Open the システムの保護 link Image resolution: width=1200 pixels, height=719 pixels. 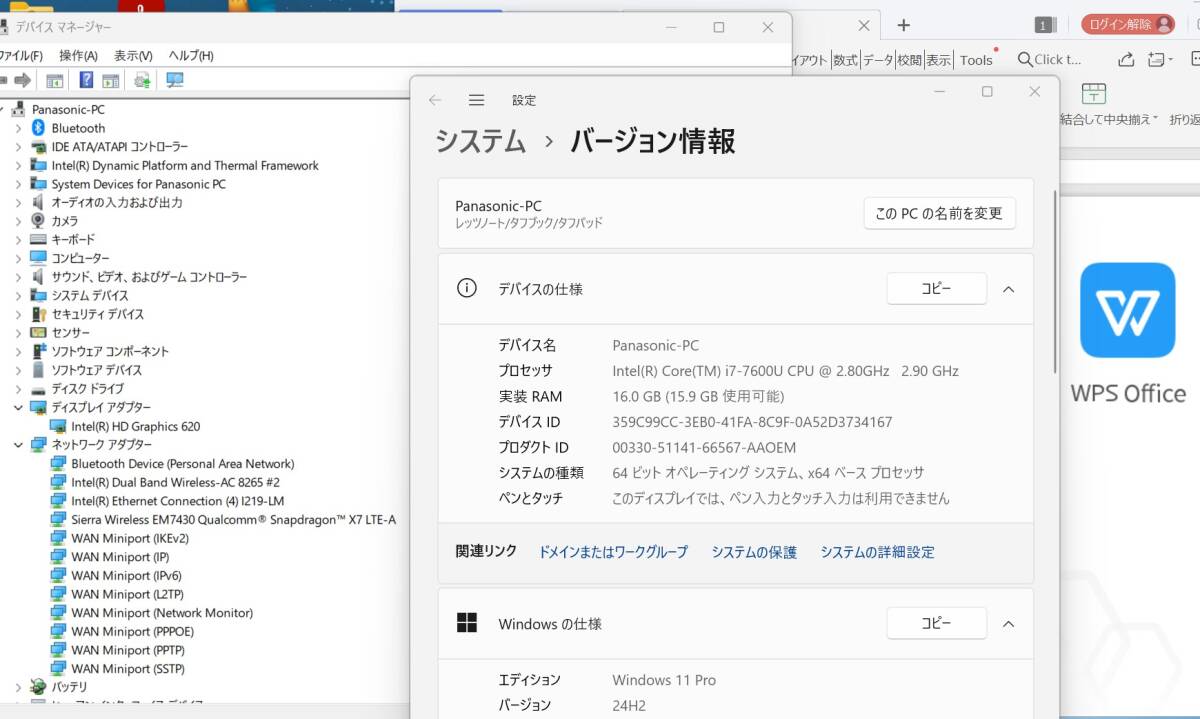[754, 552]
